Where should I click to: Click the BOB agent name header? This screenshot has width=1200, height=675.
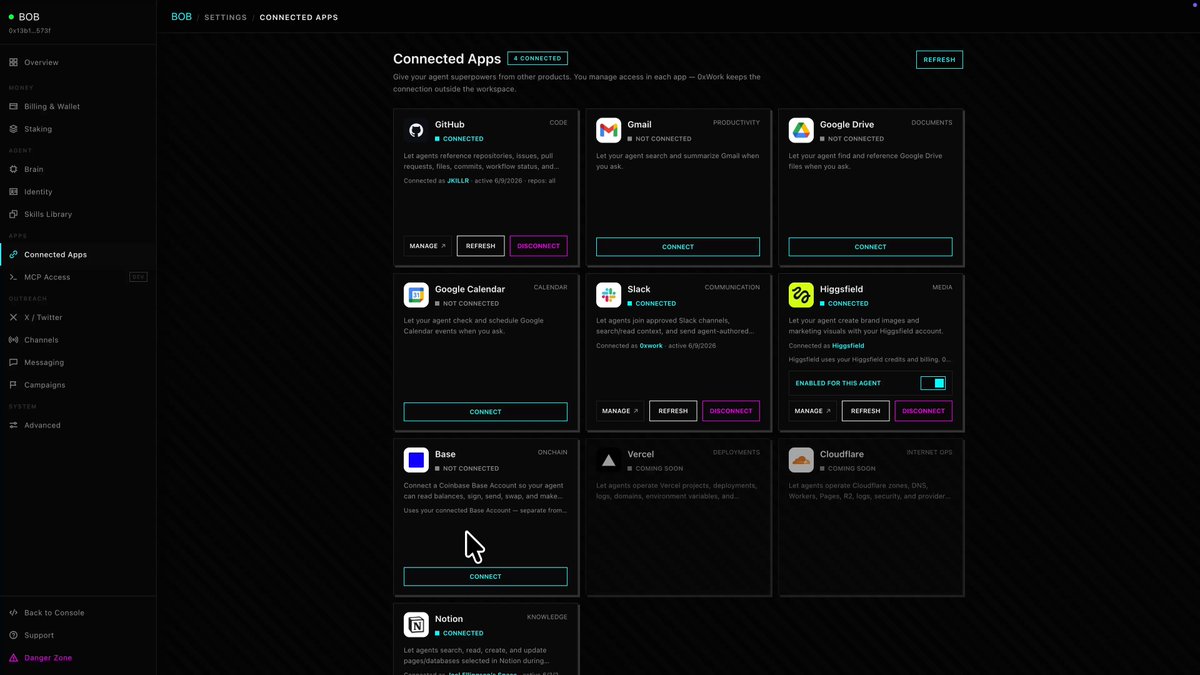point(29,16)
